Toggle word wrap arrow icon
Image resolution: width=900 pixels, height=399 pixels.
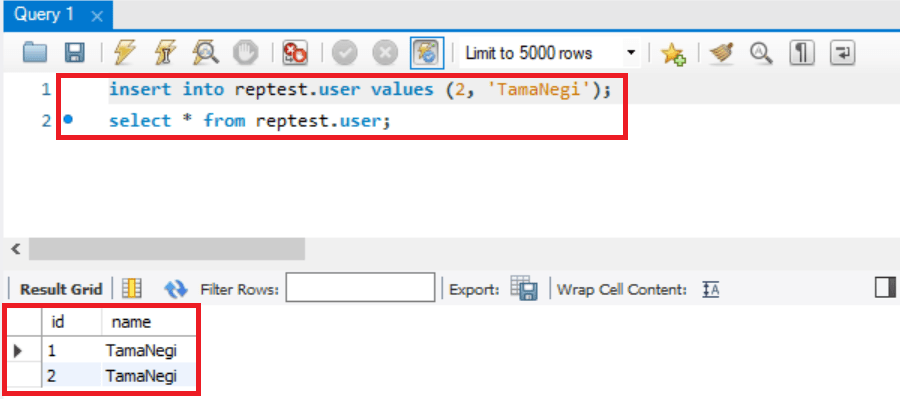[843, 53]
